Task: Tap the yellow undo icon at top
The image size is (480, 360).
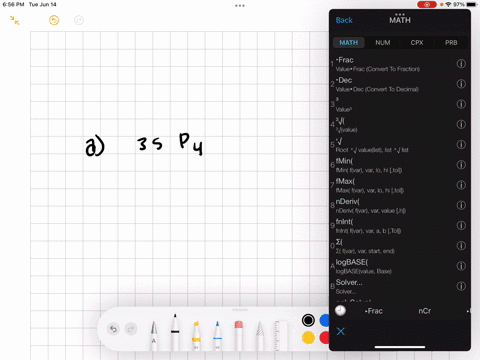Action: [x=54, y=20]
